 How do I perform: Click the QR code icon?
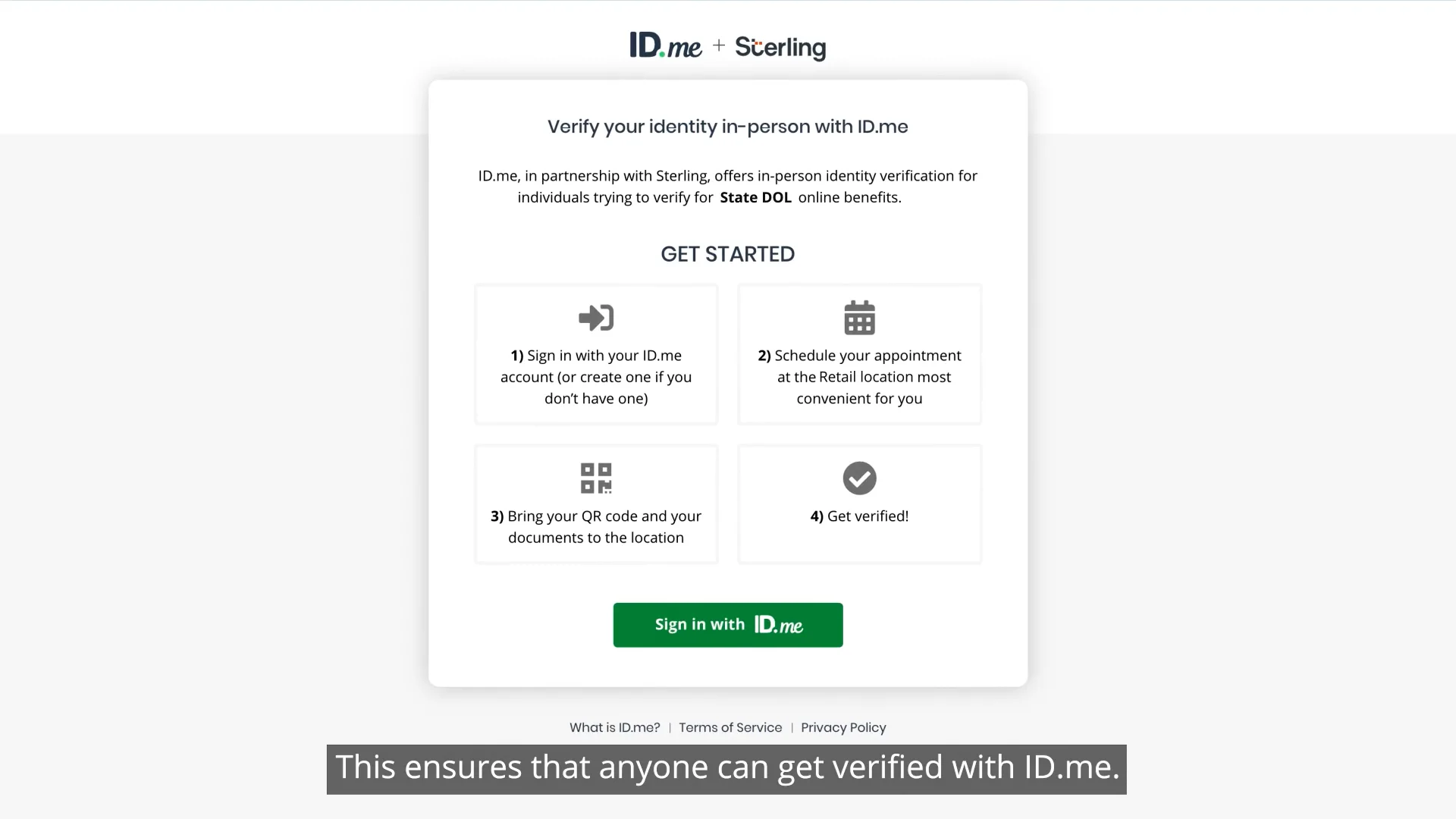(596, 479)
